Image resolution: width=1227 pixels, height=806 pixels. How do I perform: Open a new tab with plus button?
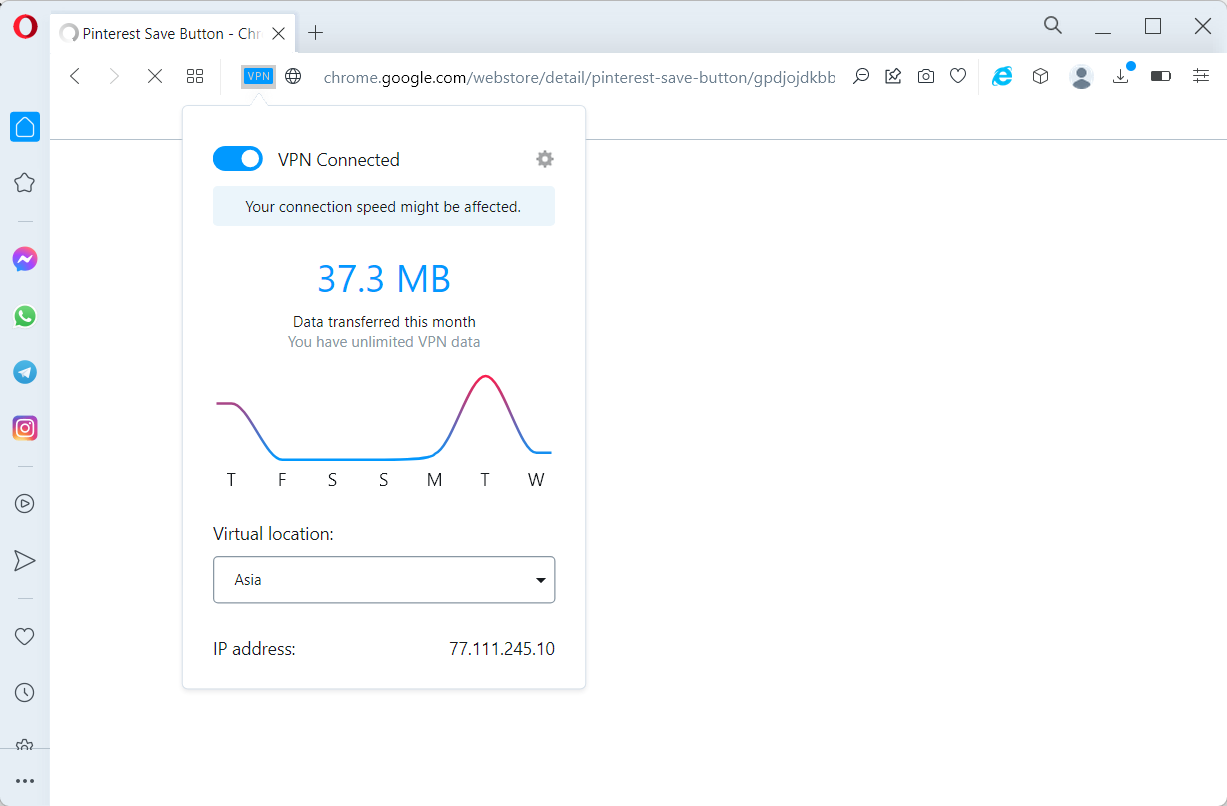pos(316,33)
